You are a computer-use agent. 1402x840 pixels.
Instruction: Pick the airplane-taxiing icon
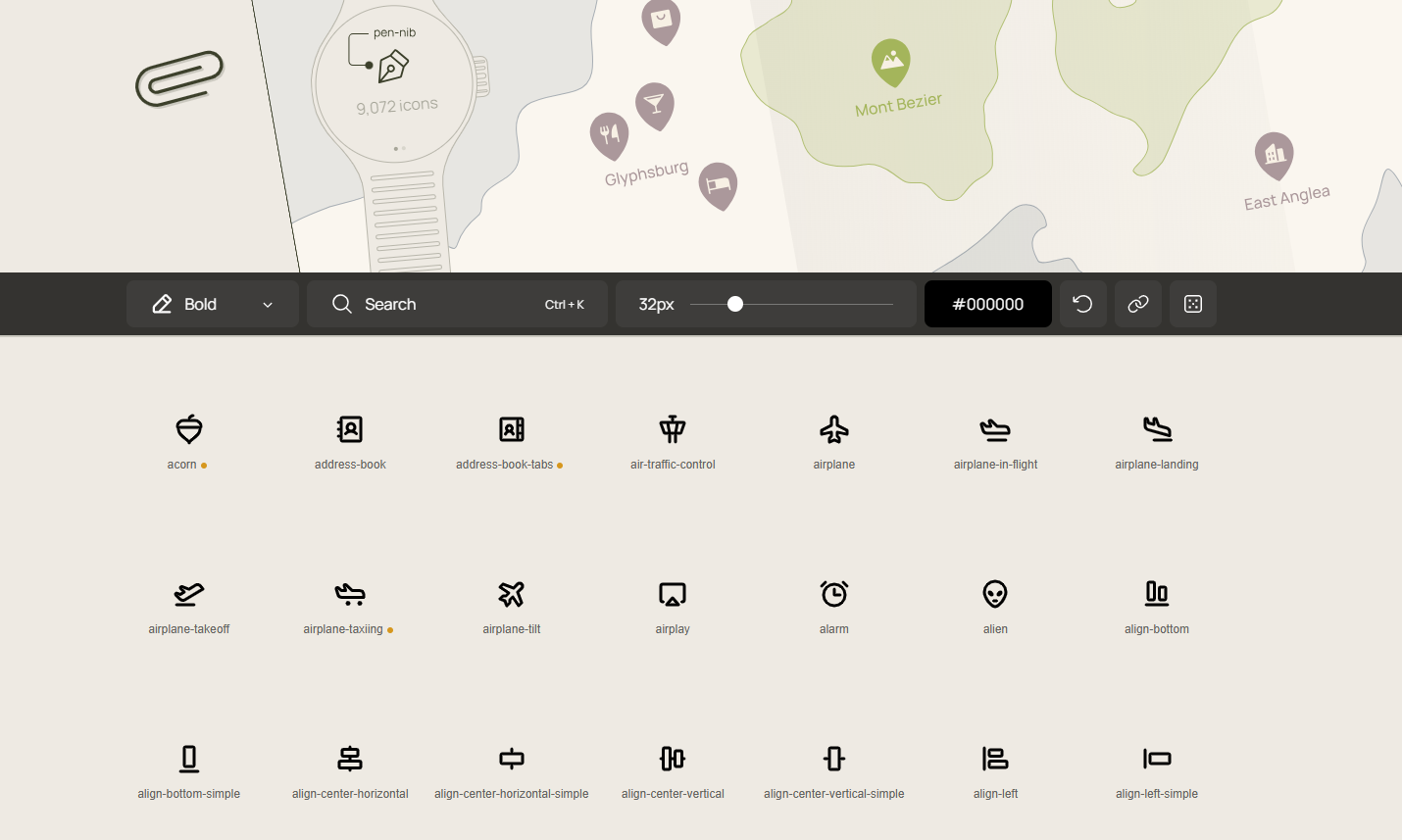350,594
